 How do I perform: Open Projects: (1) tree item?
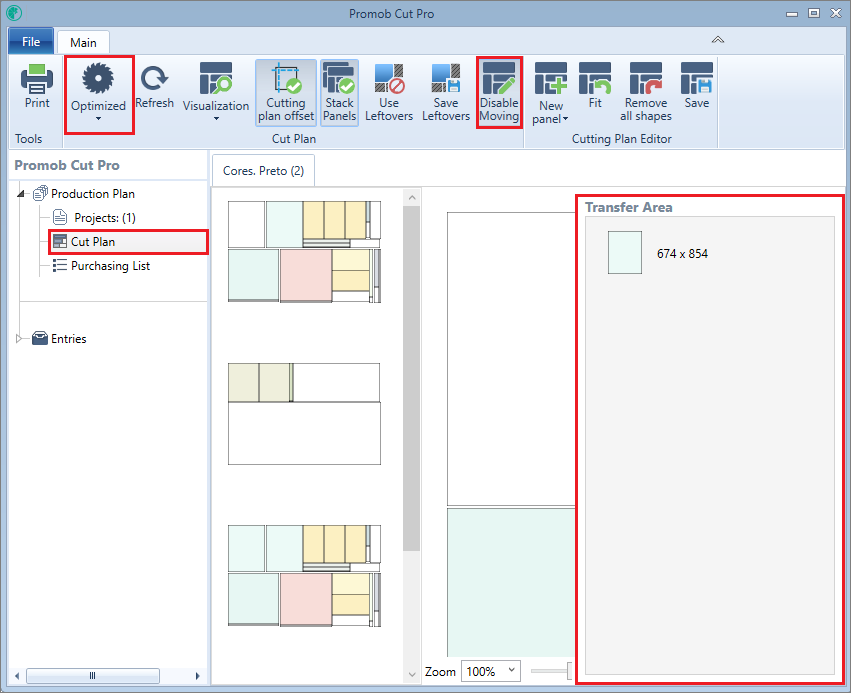click(105, 218)
